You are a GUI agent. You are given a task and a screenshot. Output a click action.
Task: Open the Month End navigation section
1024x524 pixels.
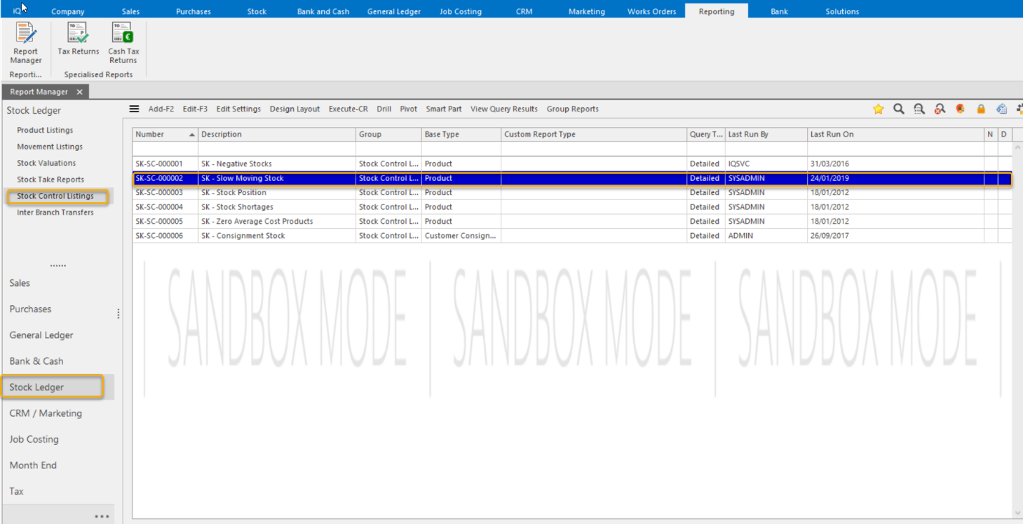coord(33,465)
